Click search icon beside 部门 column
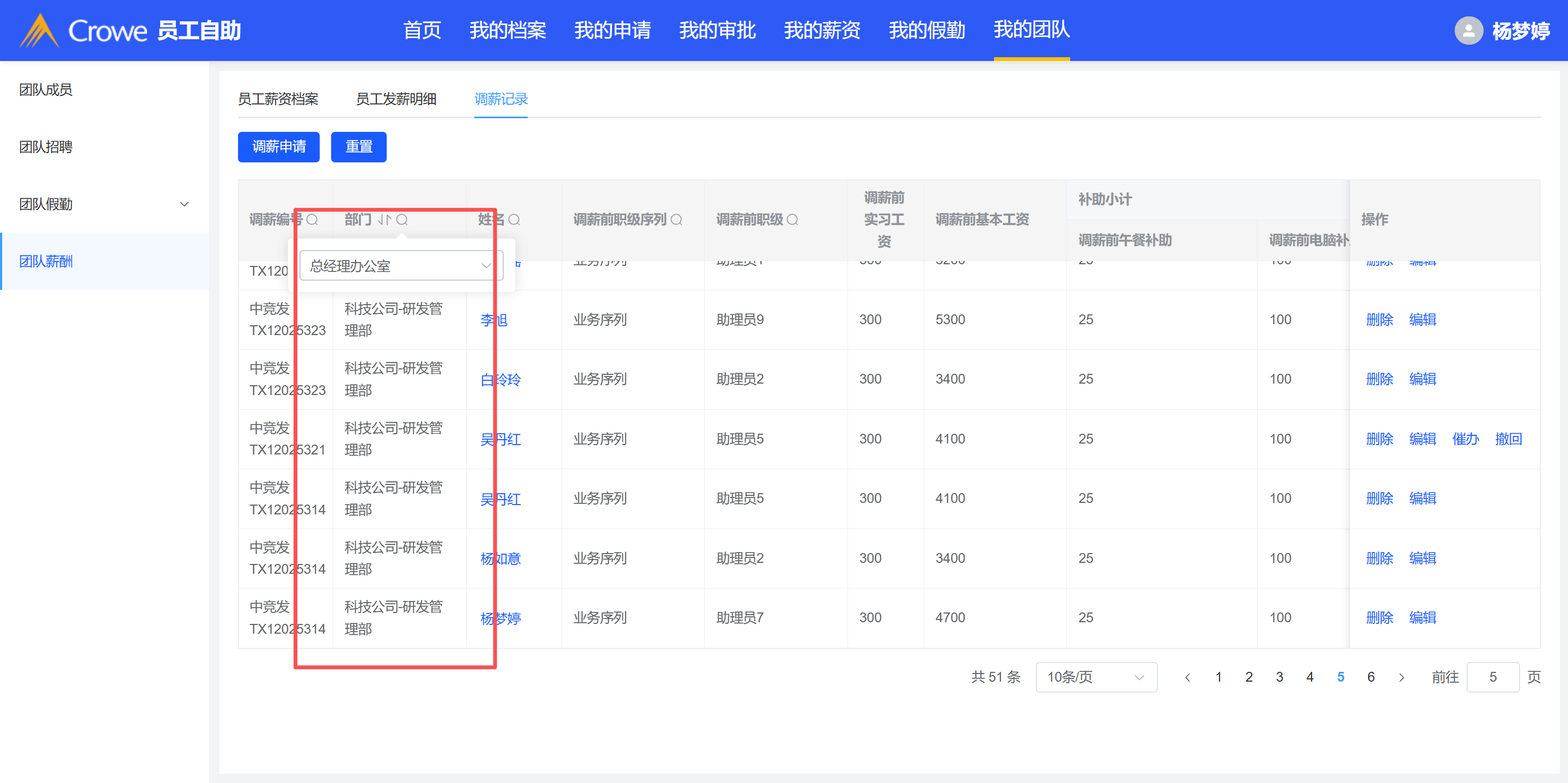The width and height of the screenshot is (1568, 783). point(402,220)
